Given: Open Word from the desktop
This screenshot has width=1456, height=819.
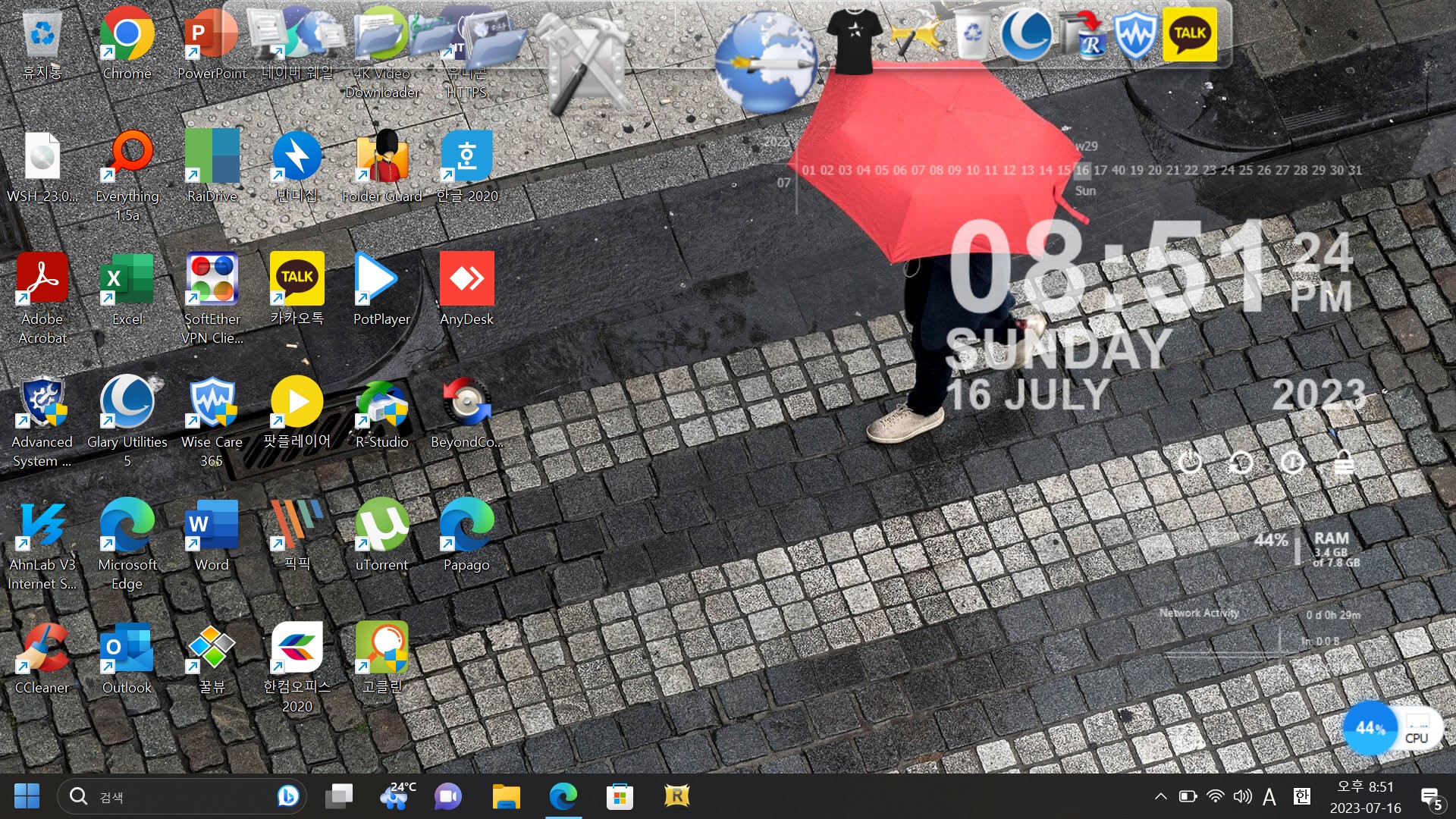Looking at the screenshot, I should pos(212,535).
